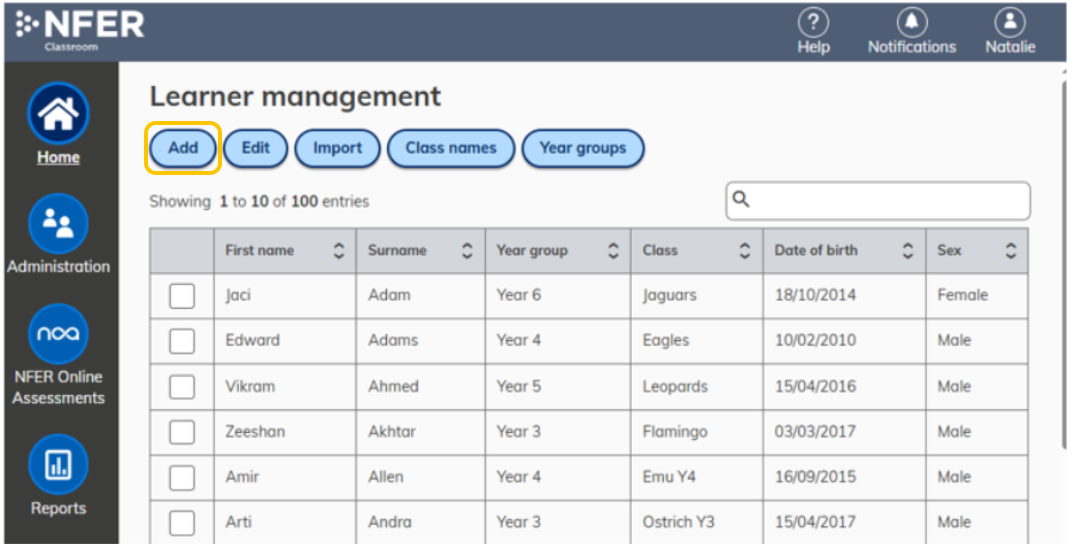Sort by Date of birth arrows

click(x=908, y=250)
